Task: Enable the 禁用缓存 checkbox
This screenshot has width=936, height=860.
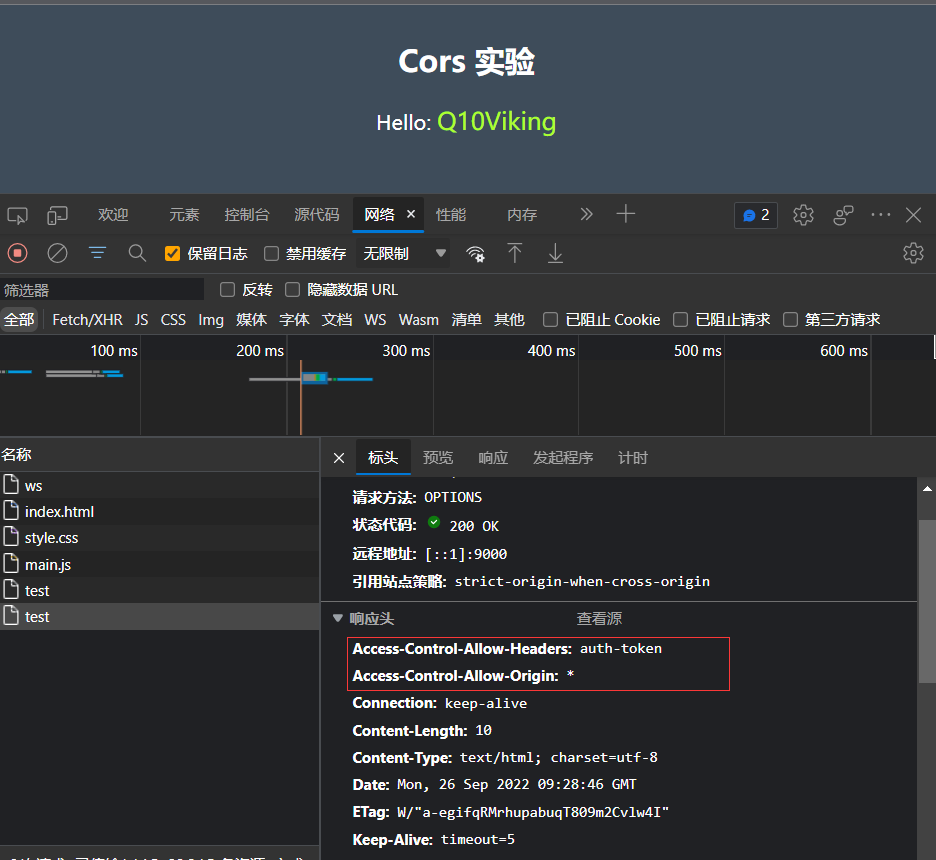Action: point(271,254)
